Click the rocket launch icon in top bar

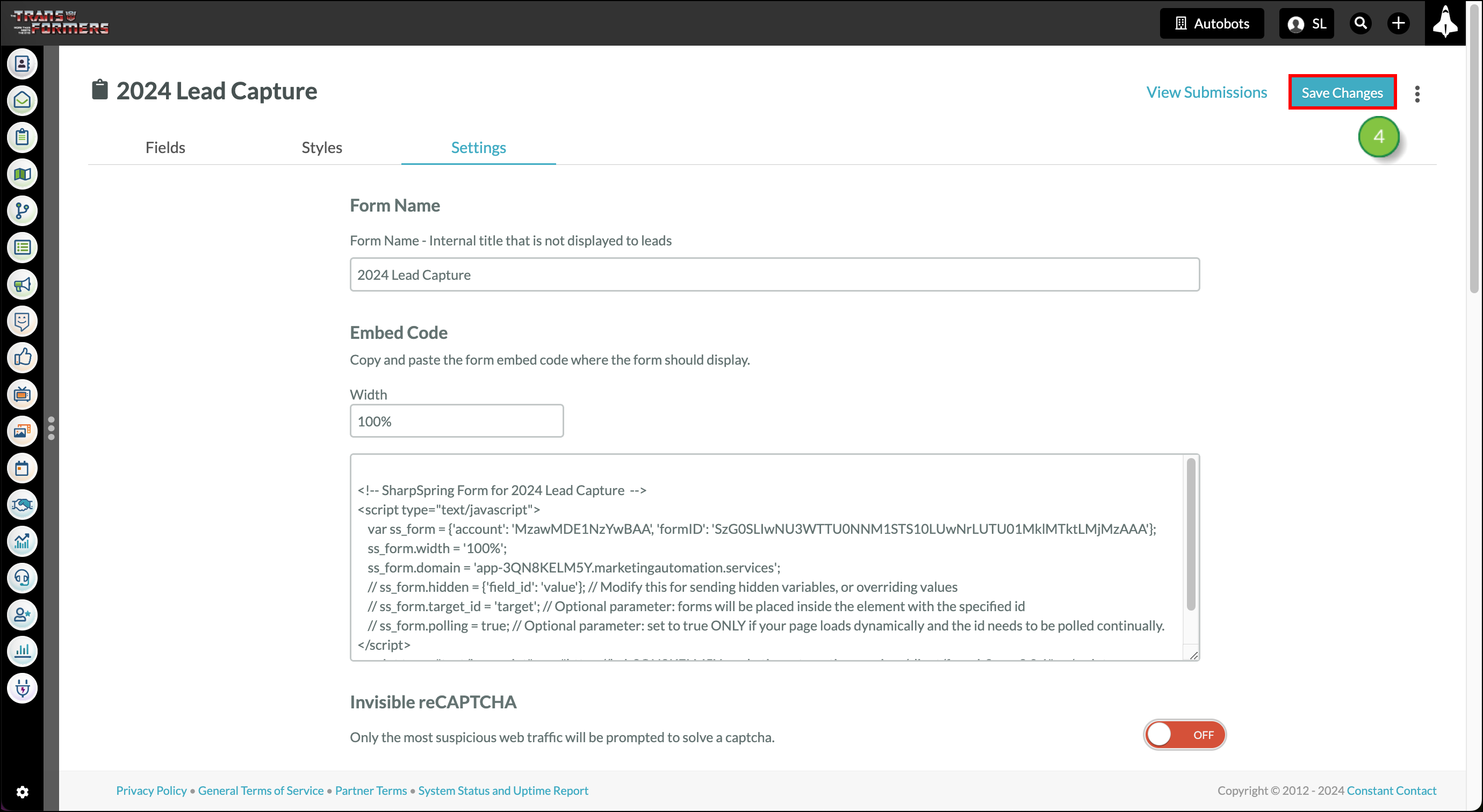tap(1445, 23)
